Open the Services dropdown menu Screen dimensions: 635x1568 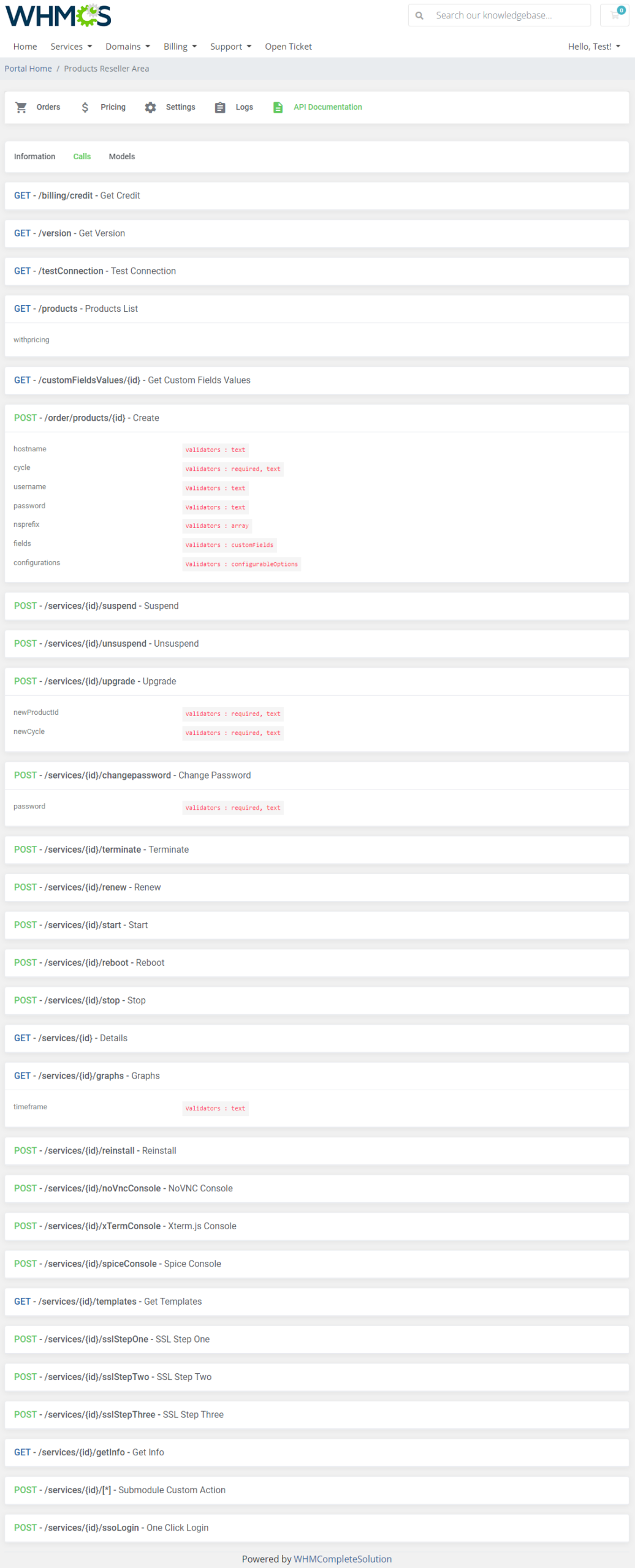click(71, 47)
